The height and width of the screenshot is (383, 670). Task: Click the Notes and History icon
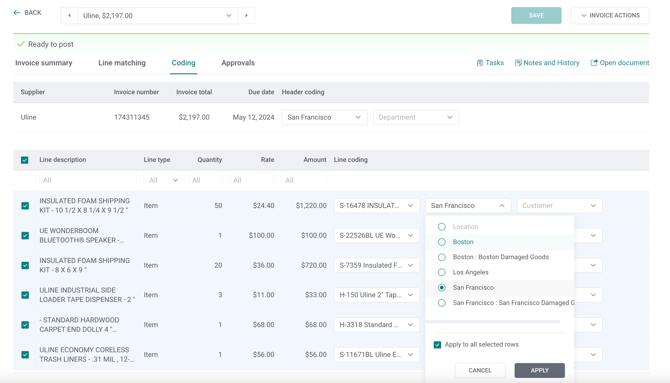[x=518, y=63]
